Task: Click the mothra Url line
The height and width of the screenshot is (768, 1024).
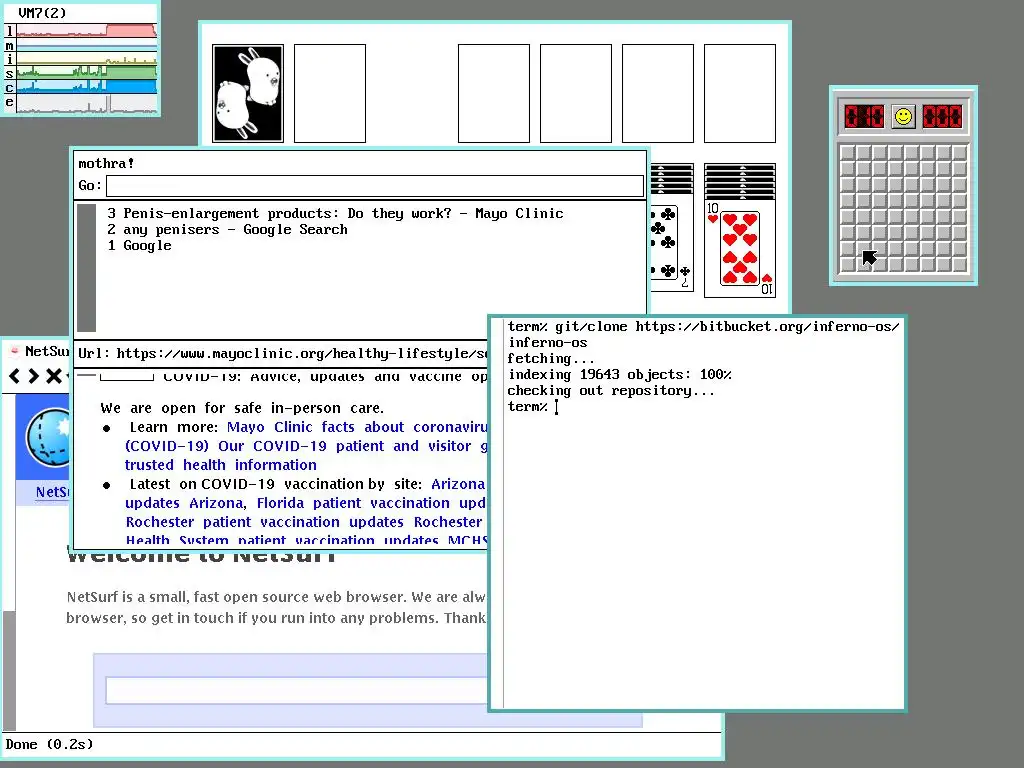Action: tap(282, 354)
